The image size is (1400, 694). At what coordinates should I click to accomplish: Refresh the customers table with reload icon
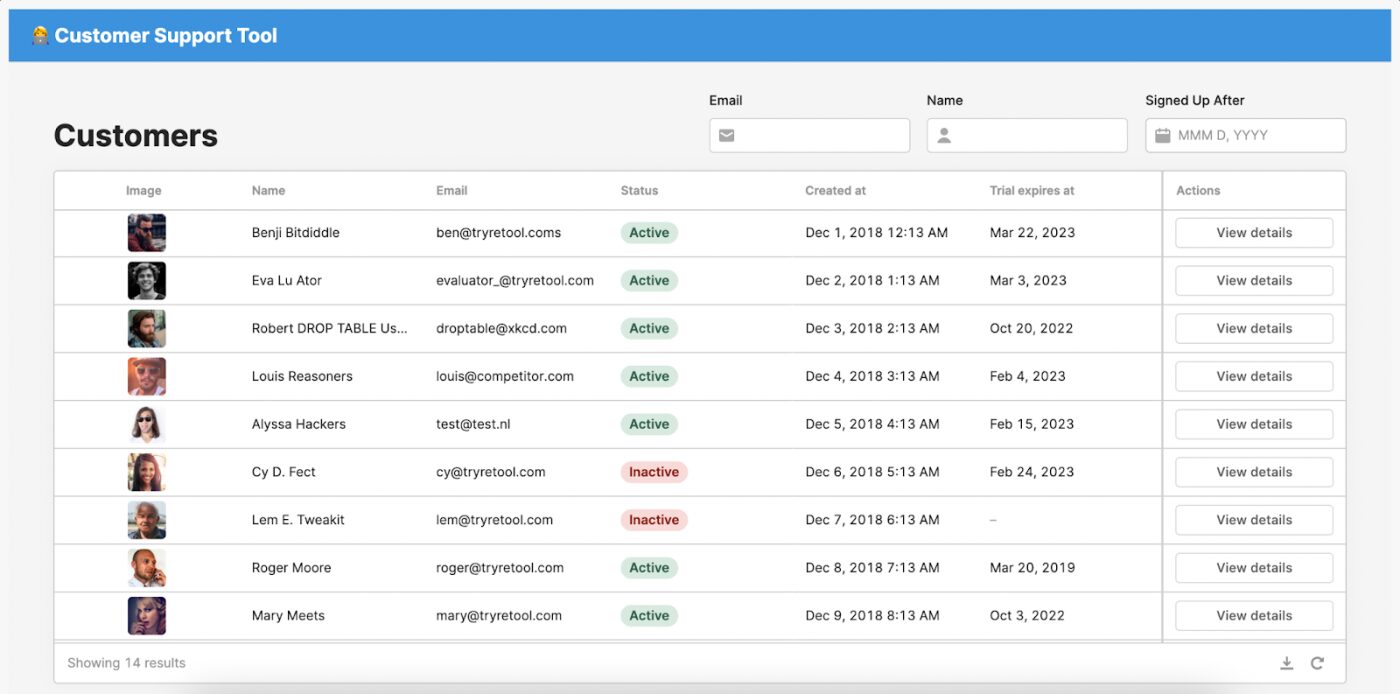pos(1318,663)
